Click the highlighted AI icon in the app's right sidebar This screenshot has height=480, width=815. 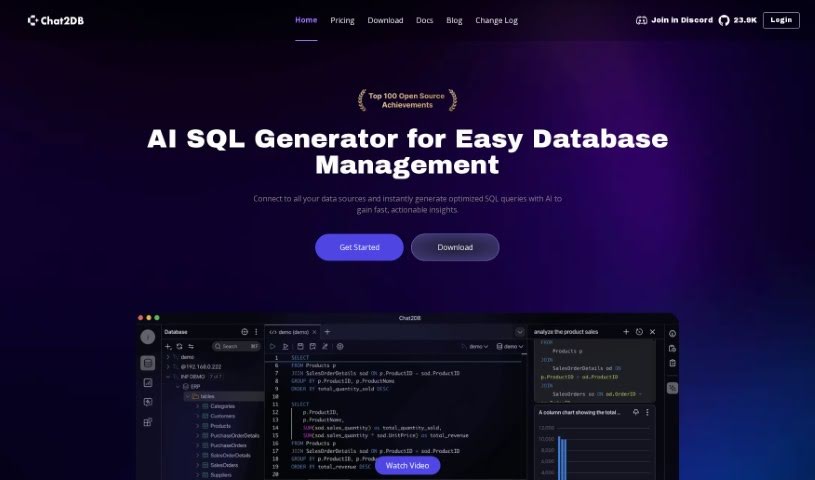(672, 388)
